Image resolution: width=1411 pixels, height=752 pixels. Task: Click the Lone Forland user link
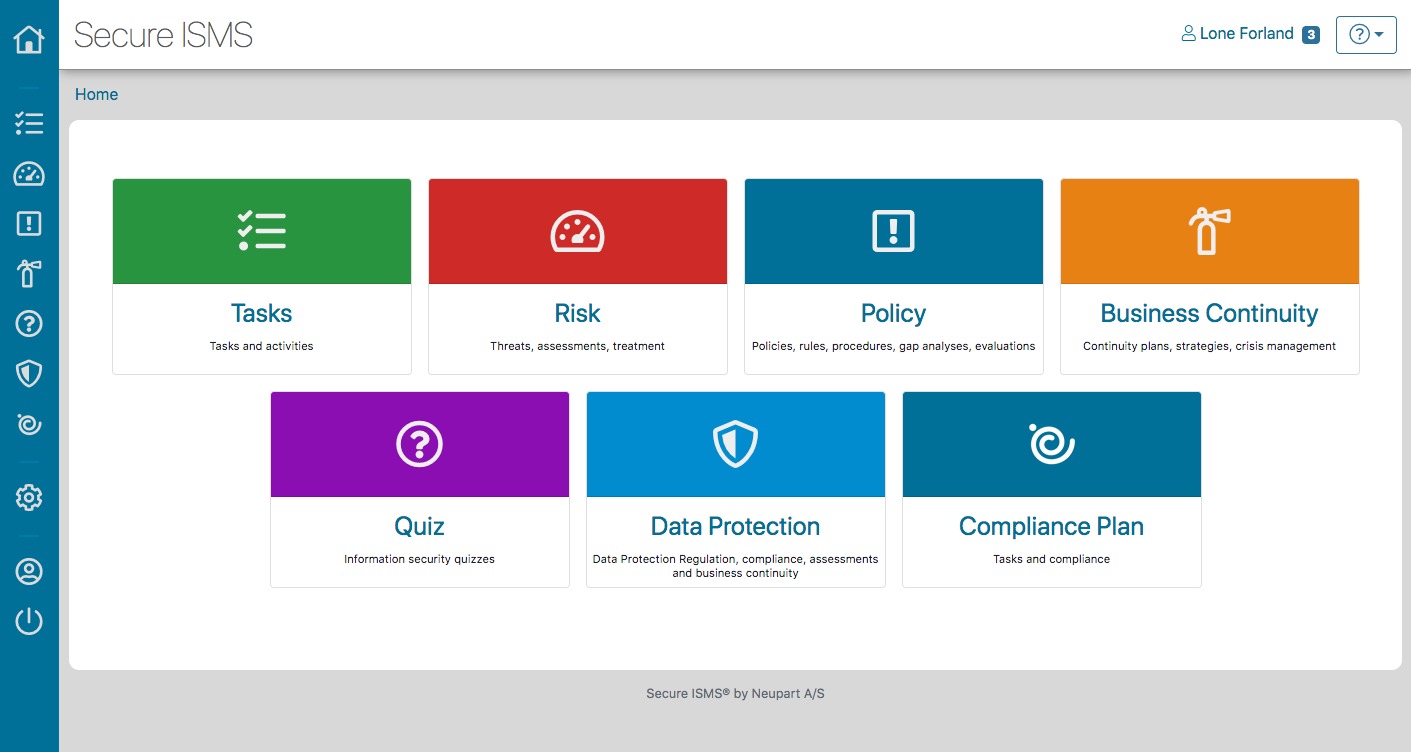[x=1238, y=34]
